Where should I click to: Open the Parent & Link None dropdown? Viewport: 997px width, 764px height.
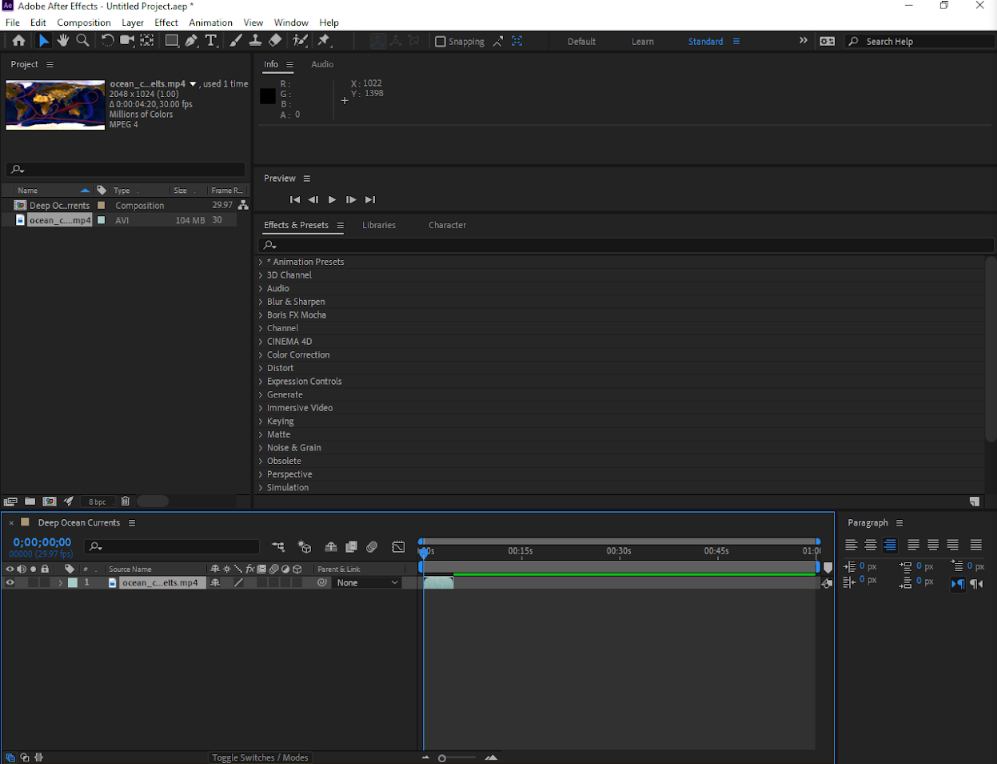coord(367,583)
